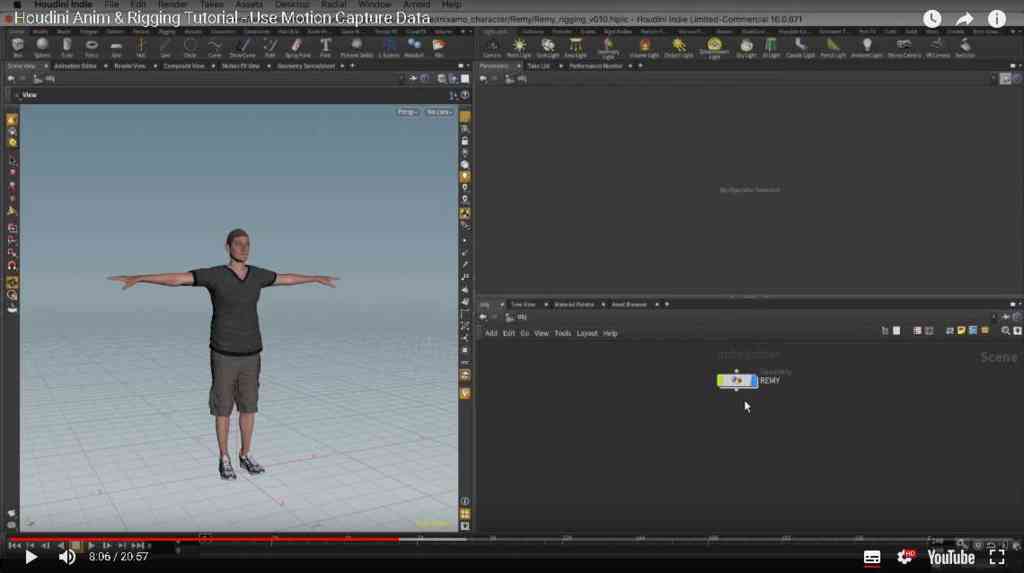The image size is (1024, 573).
Task: Pick the Torus shelf tool
Action: 91,47
